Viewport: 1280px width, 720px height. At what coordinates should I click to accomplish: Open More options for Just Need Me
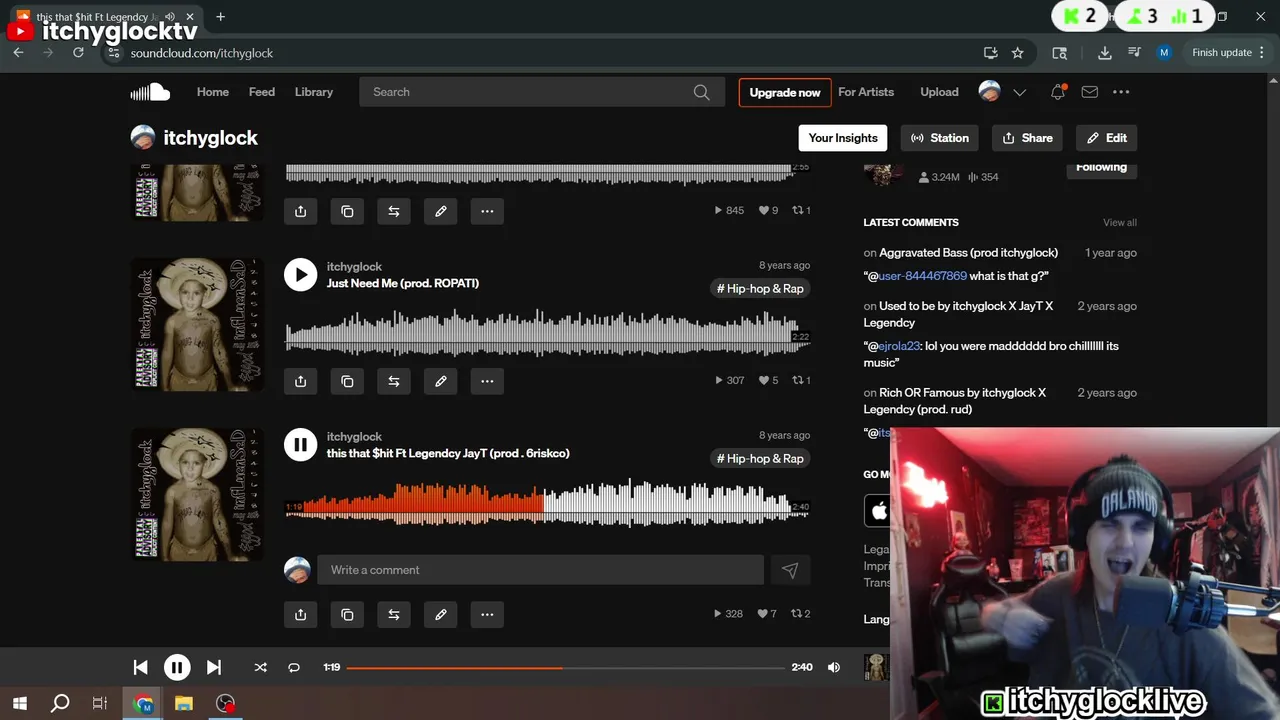[487, 381]
